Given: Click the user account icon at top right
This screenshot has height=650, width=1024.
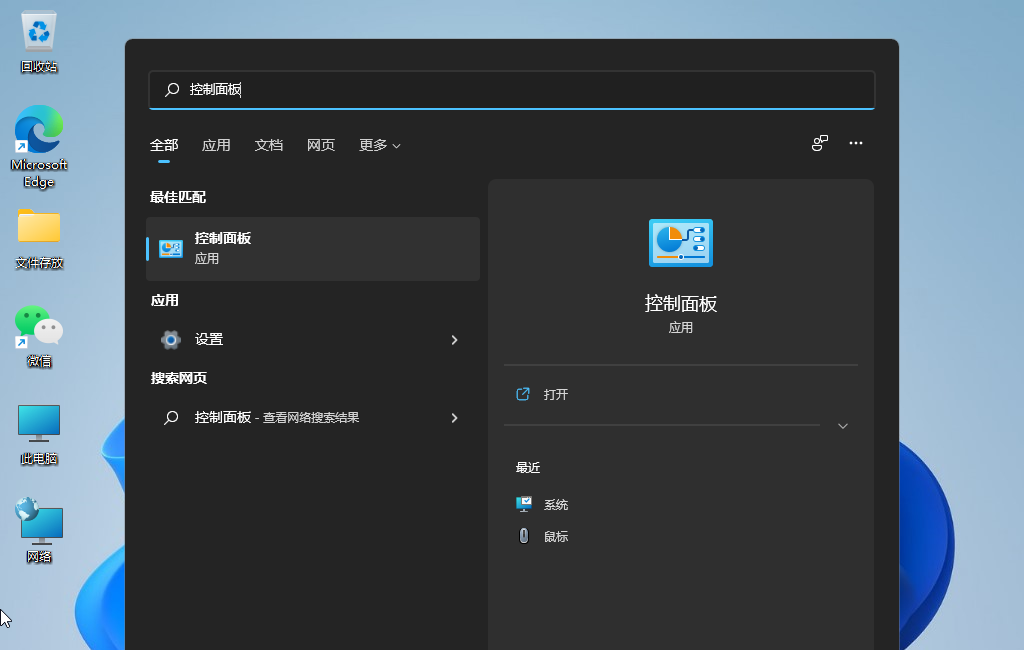Looking at the screenshot, I should [x=819, y=143].
